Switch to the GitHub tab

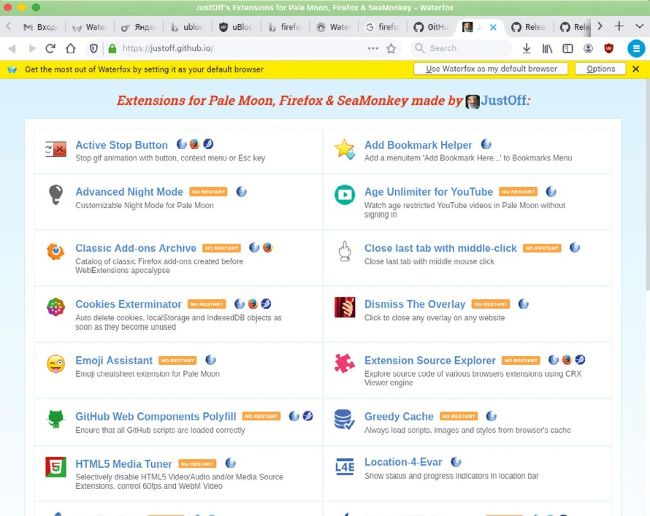(x=432, y=27)
